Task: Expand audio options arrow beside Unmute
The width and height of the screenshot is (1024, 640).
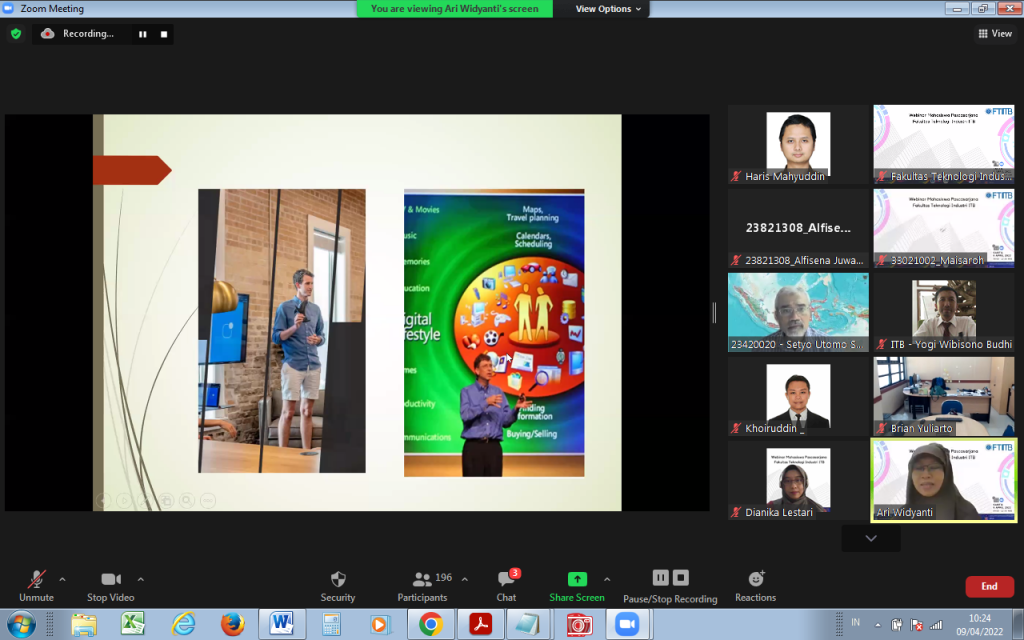Action: point(62,579)
